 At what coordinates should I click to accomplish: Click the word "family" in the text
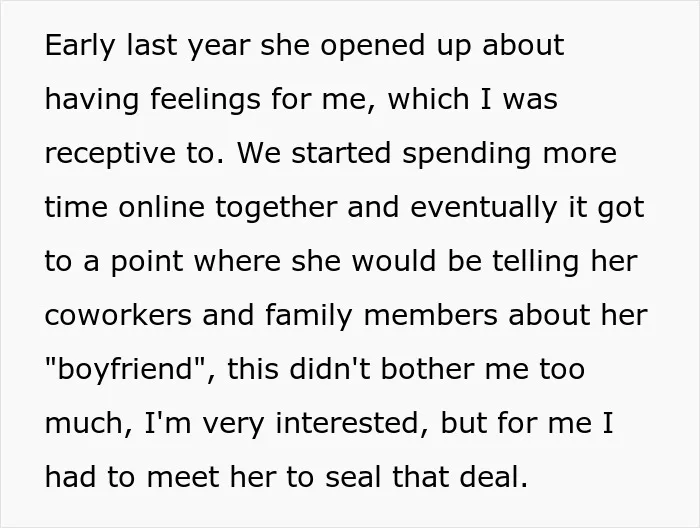pos(309,317)
